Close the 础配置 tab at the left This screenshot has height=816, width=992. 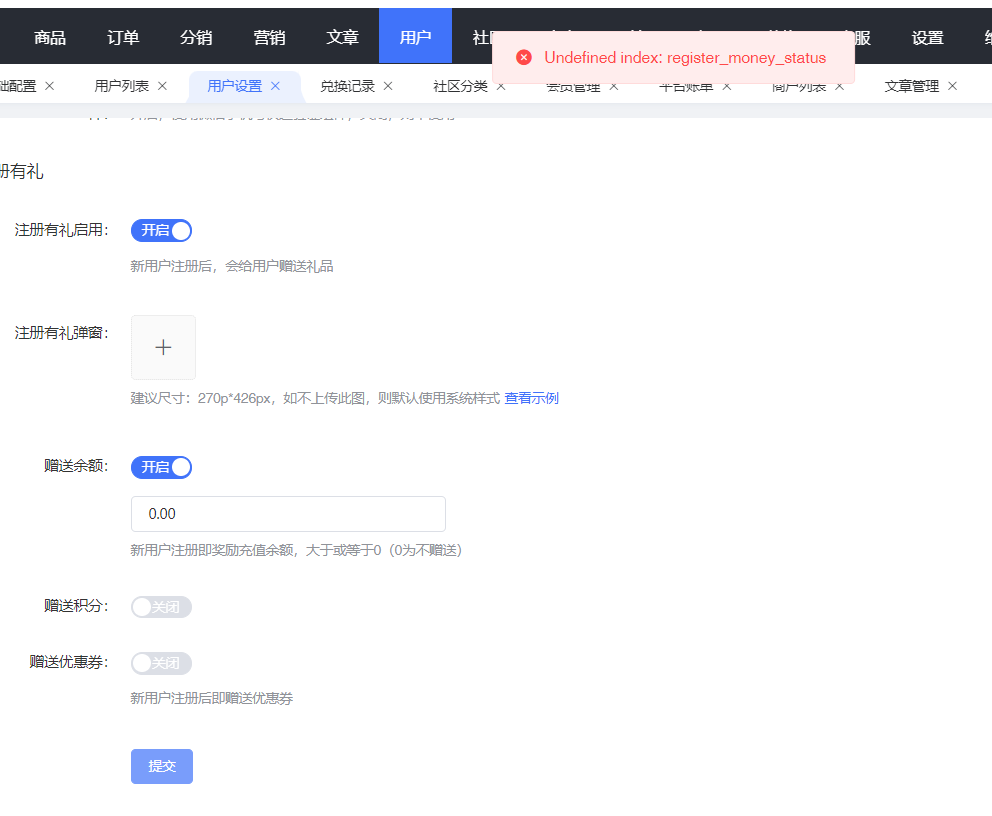pos(49,86)
